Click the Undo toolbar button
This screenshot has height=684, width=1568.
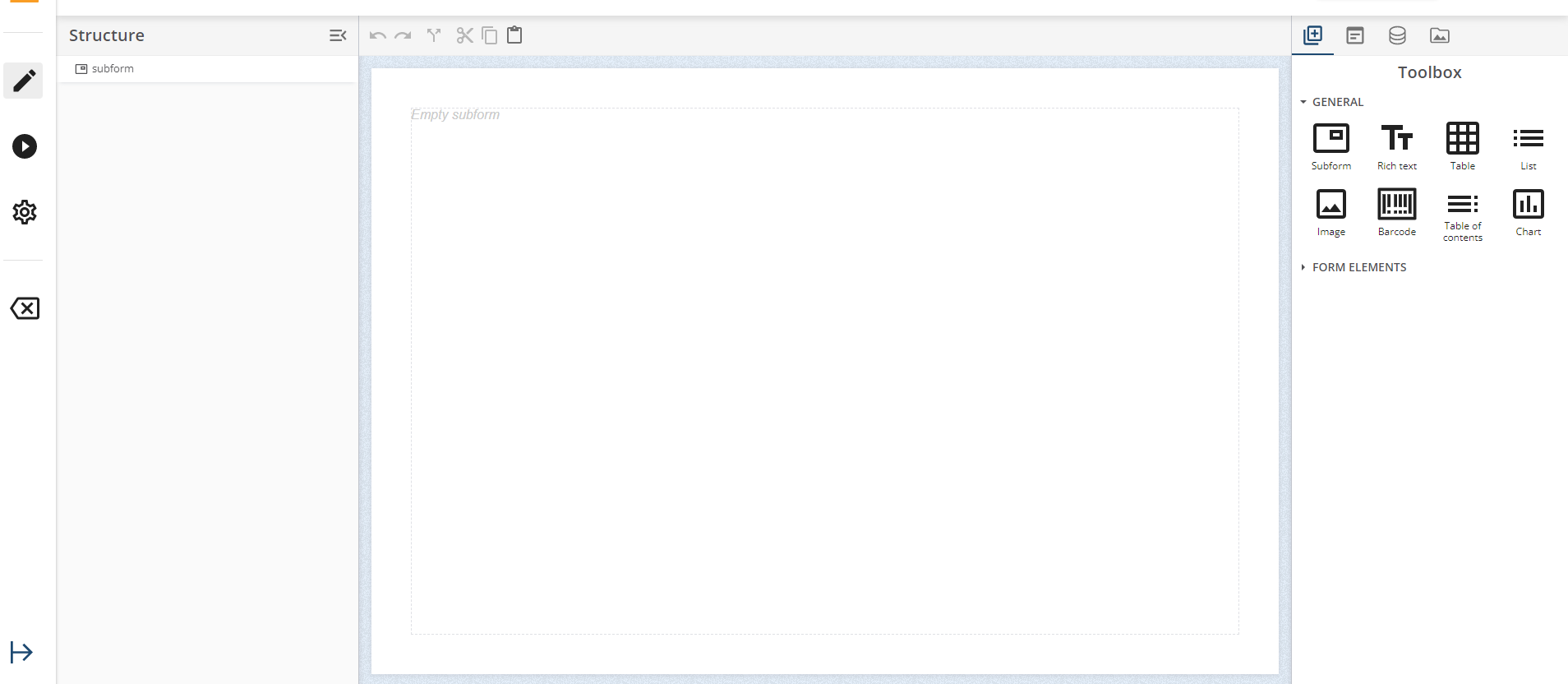pos(377,35)
